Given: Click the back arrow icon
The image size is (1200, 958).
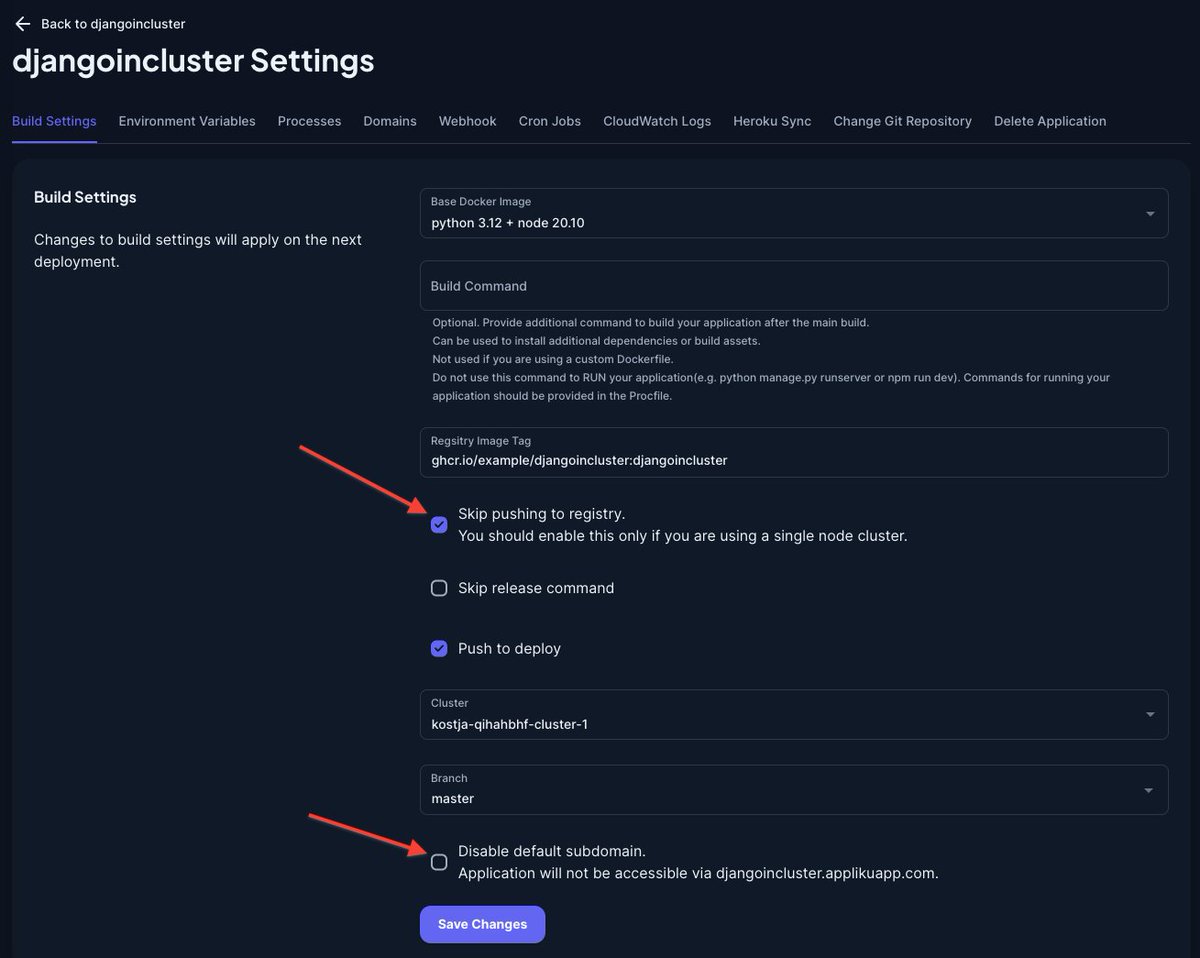Looking at the screenshot, I should (x=22, y=23).
